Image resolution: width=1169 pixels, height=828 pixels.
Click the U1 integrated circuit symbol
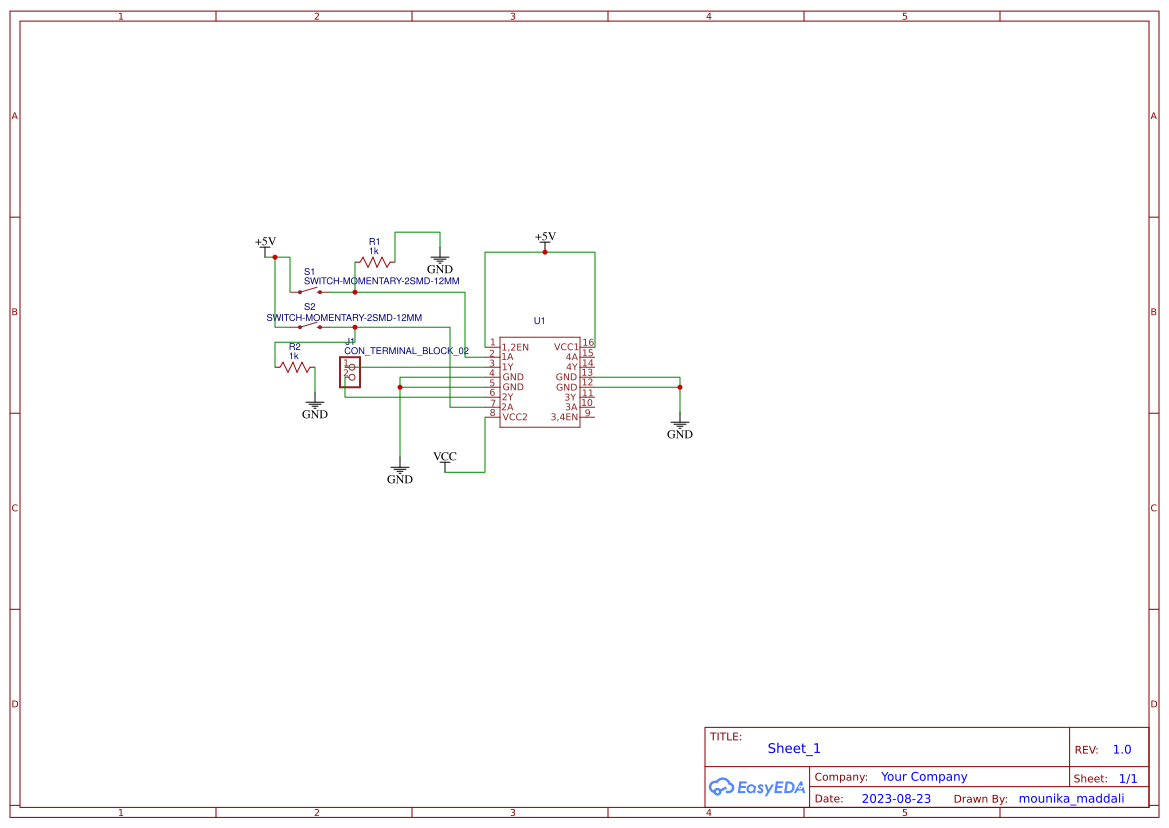click(539, 380)
